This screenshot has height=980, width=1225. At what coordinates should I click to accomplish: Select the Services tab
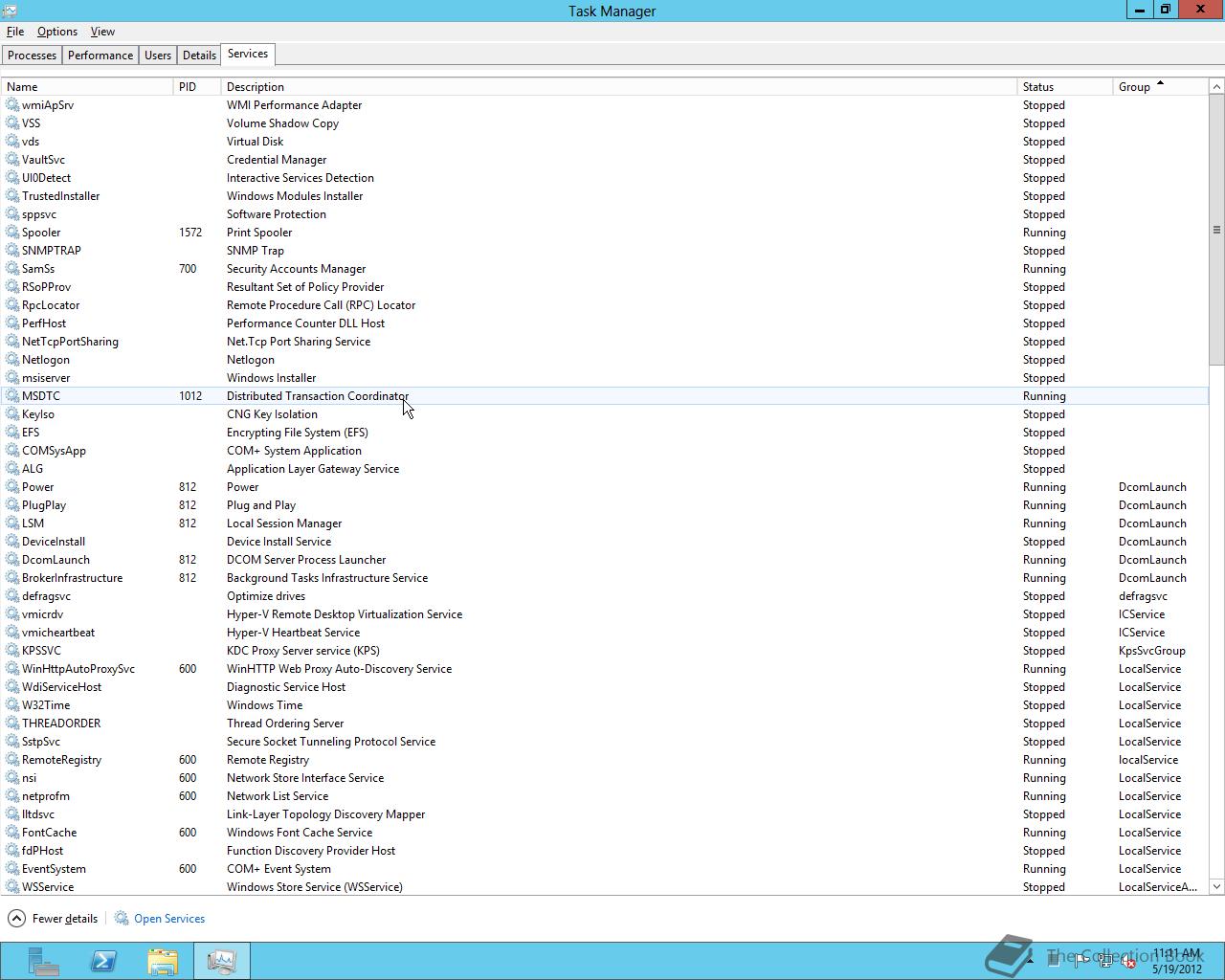point(248,55)
